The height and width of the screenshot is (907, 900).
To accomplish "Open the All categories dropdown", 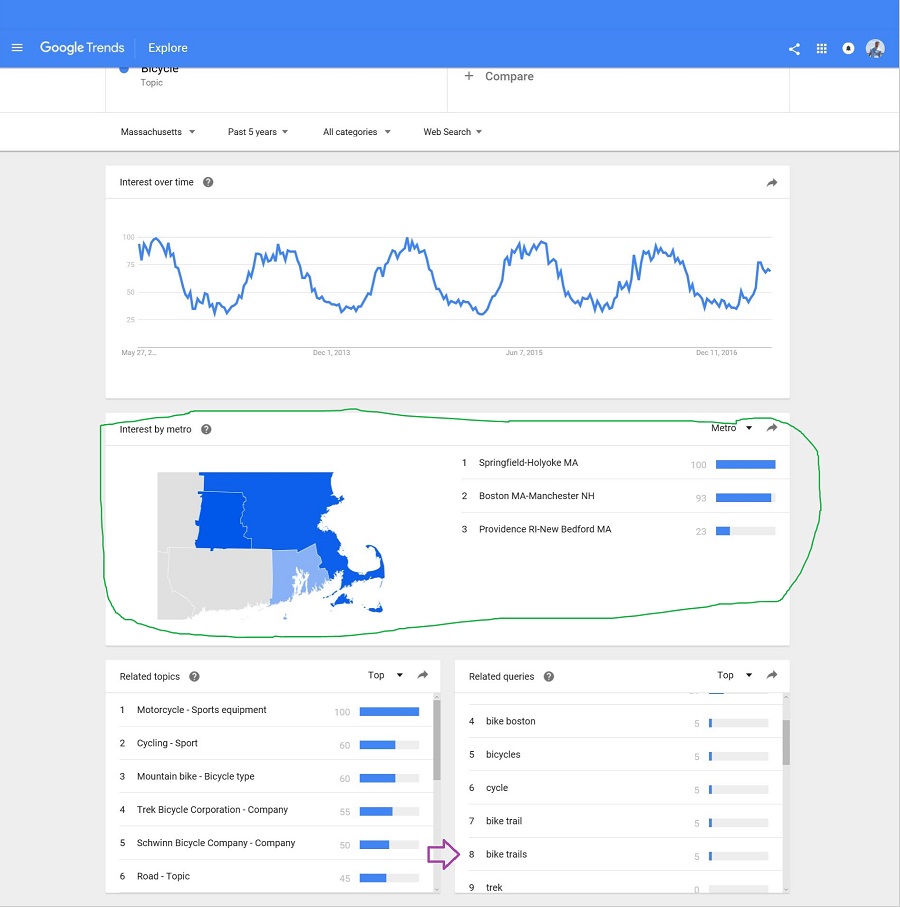I will tap(356, 132).
